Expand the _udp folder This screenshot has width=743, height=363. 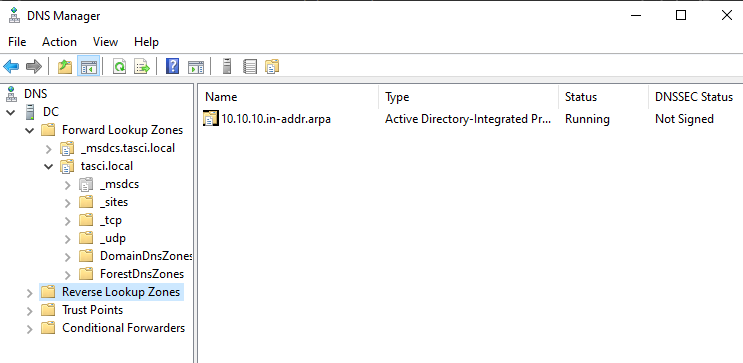coord(68,239)
